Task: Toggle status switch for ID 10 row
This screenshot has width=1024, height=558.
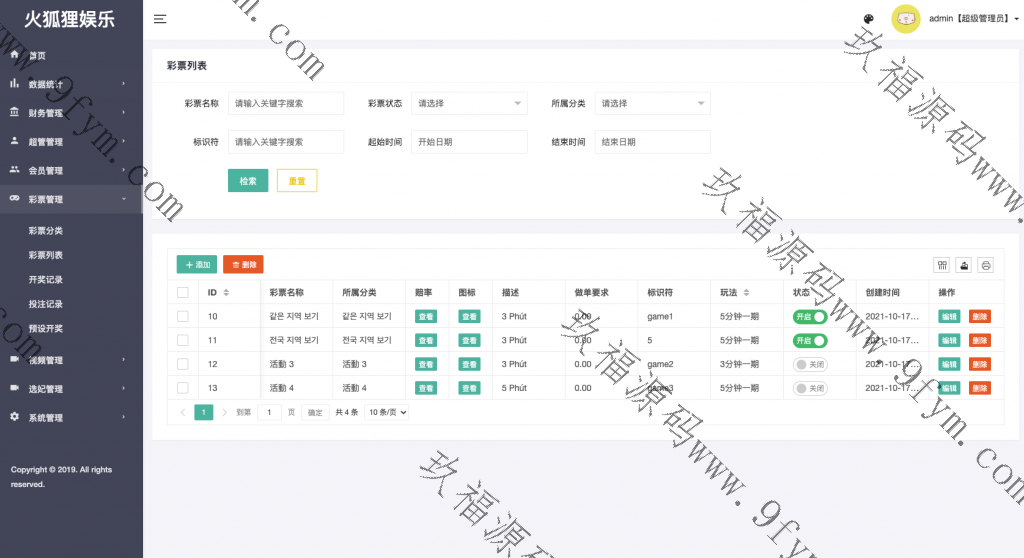Action: [x=810, y=316]
